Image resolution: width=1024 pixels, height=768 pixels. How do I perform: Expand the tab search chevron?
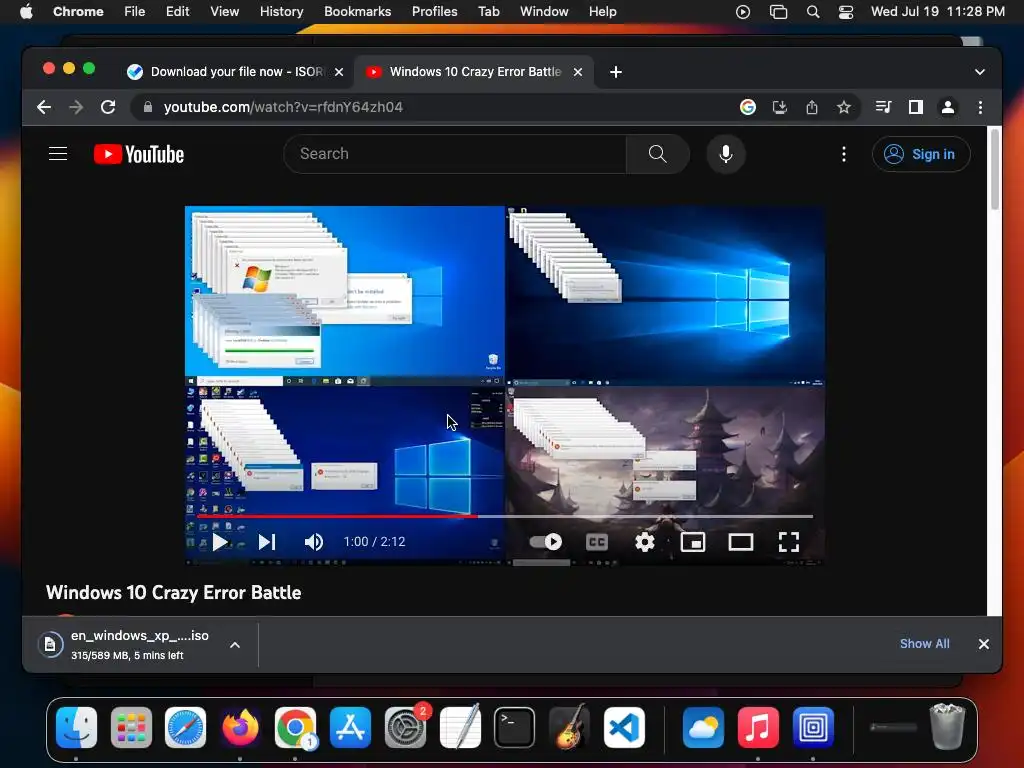(x=980, y=72)
